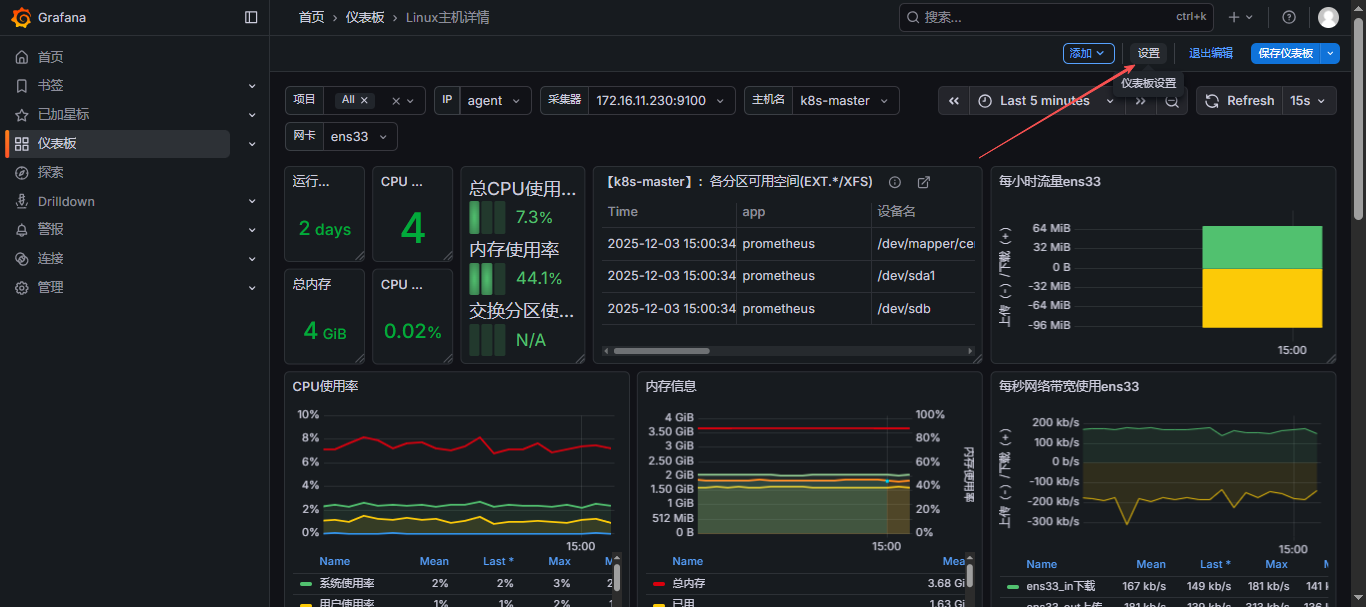
Task: Open the external link icon on partition panel
Action: [924, 182]
